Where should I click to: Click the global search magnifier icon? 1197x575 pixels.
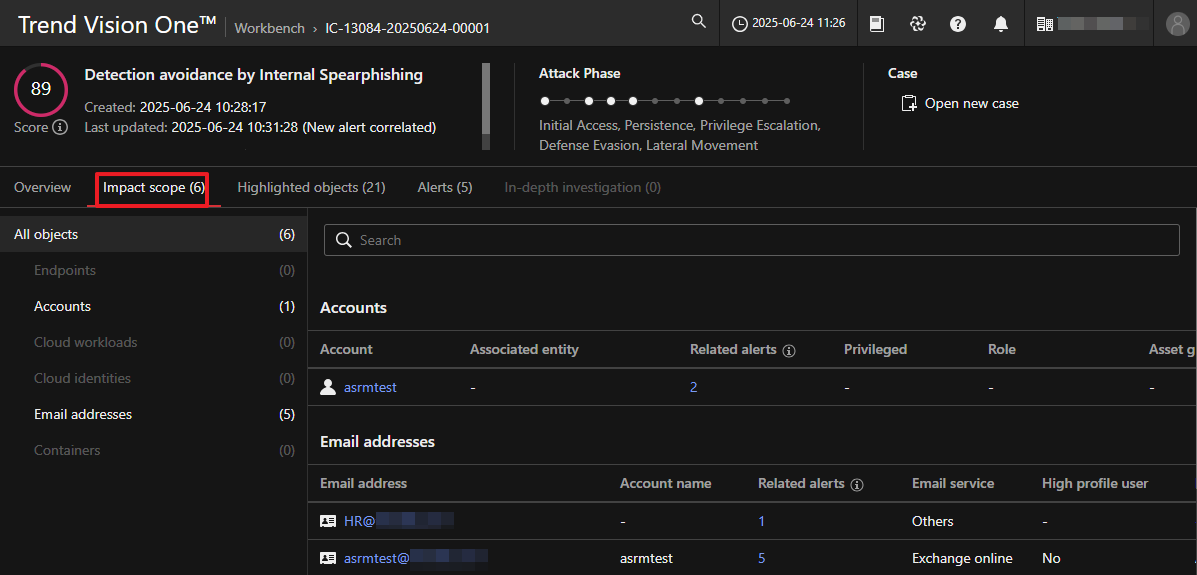(699, 22)
